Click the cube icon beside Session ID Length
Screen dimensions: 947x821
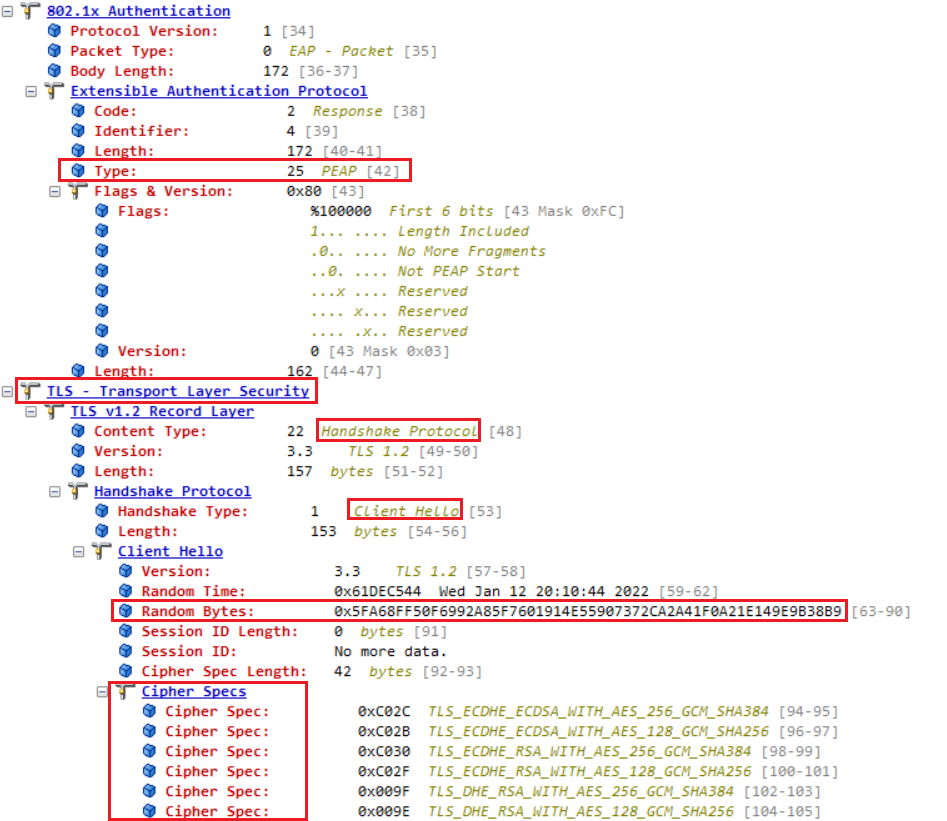pyautogui.click(x=126, y=631)
